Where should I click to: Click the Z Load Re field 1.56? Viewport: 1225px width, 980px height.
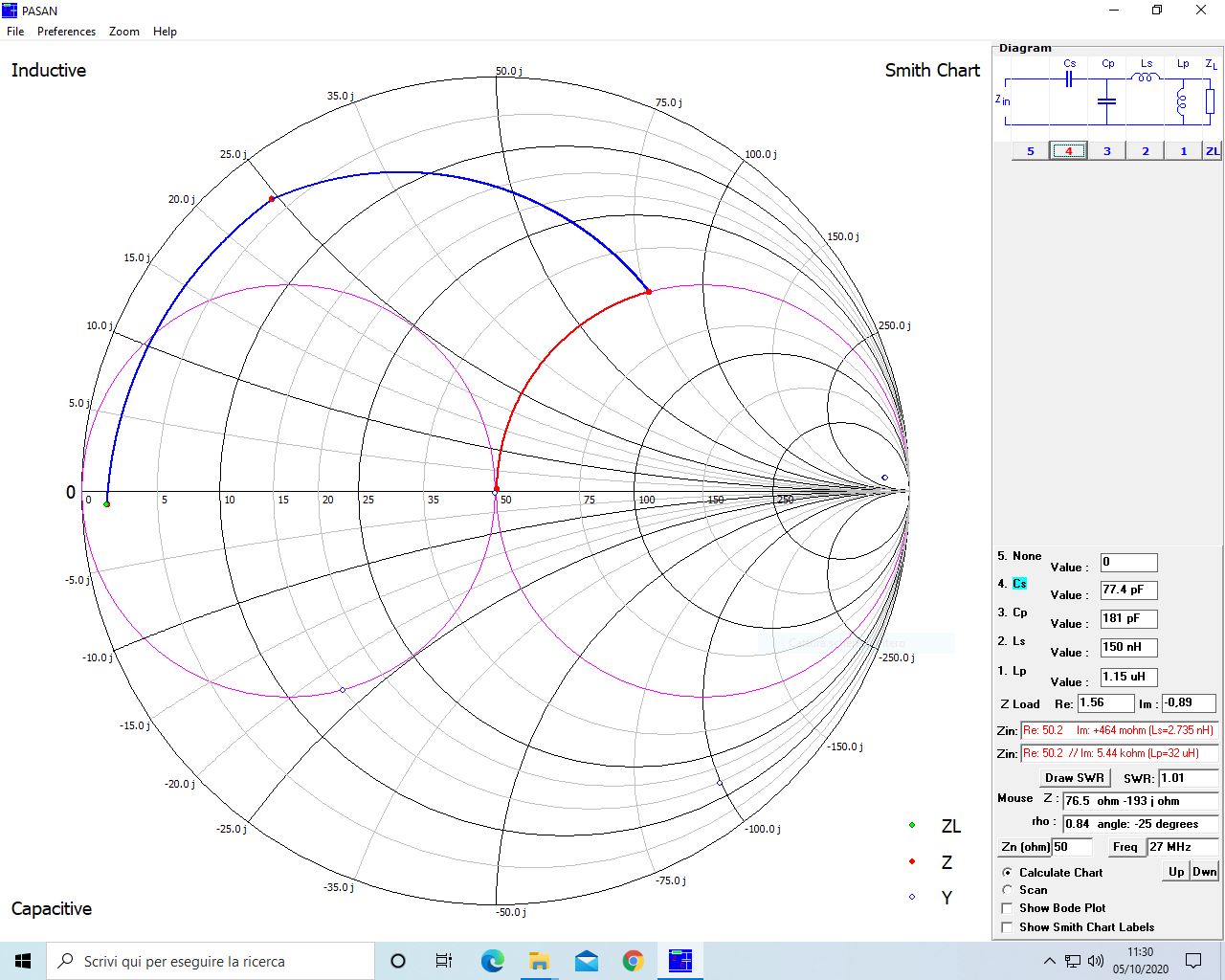(1105, 703)
